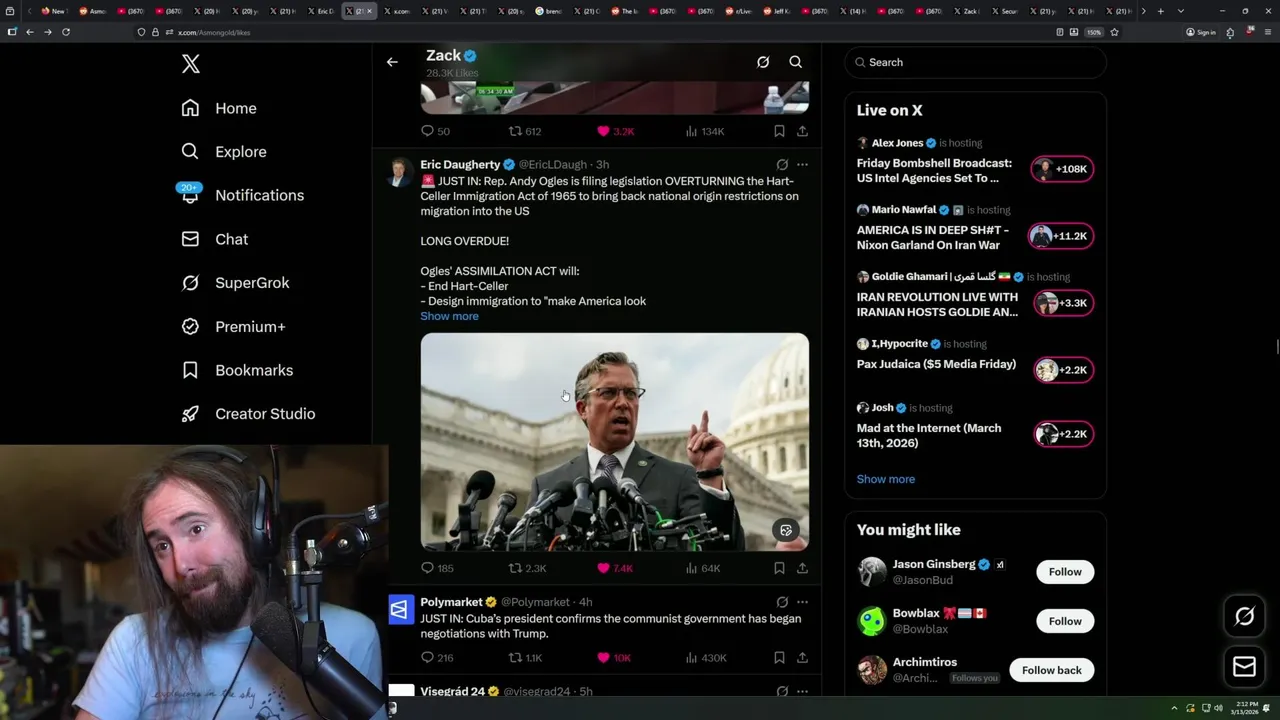Bookmark Eric Daugherty's post
This screenshot has height=720, width=1280.
click(x=779, y=568)
